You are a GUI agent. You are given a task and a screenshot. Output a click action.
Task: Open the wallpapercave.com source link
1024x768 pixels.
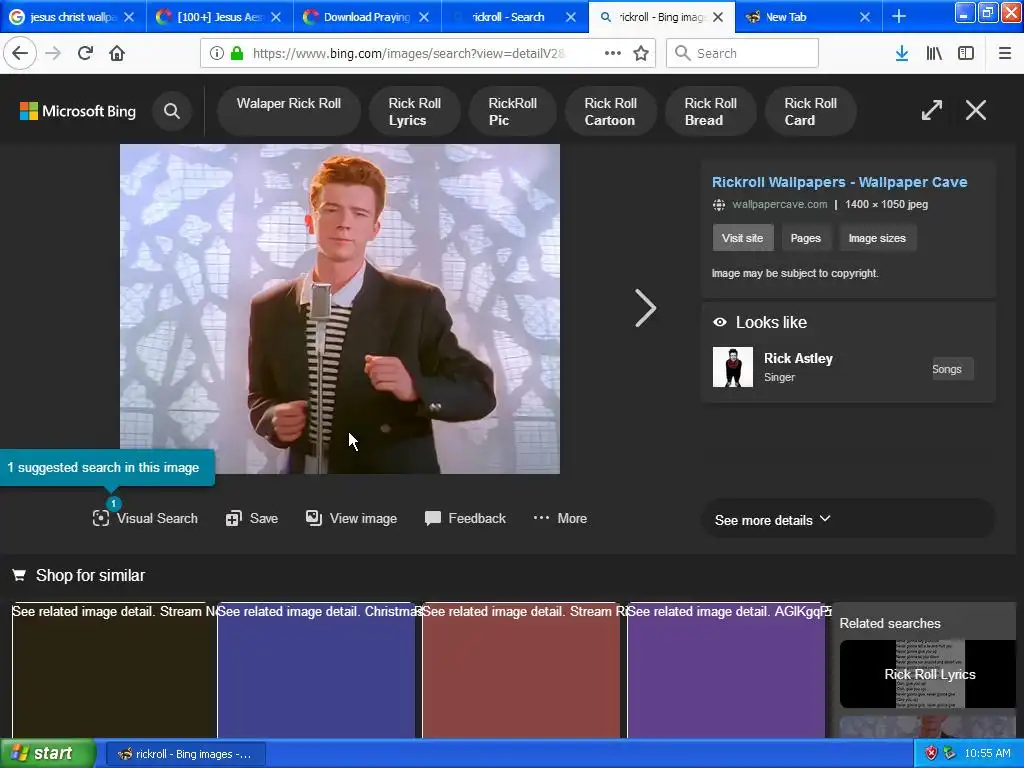pyautogui.click(x=779, y=204)
